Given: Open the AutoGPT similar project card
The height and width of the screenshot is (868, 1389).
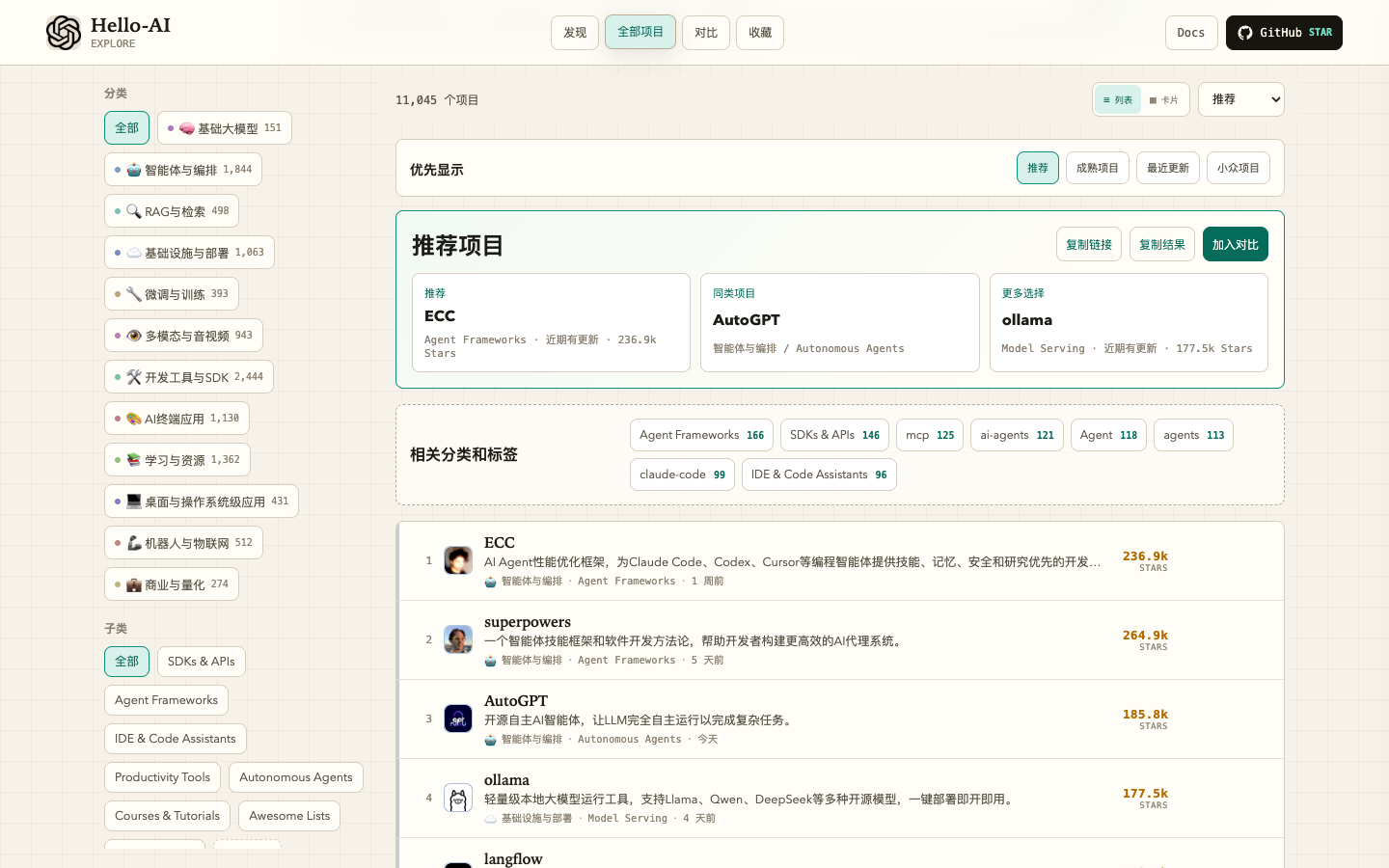Looking at the screenshot, I should [840, 322].
